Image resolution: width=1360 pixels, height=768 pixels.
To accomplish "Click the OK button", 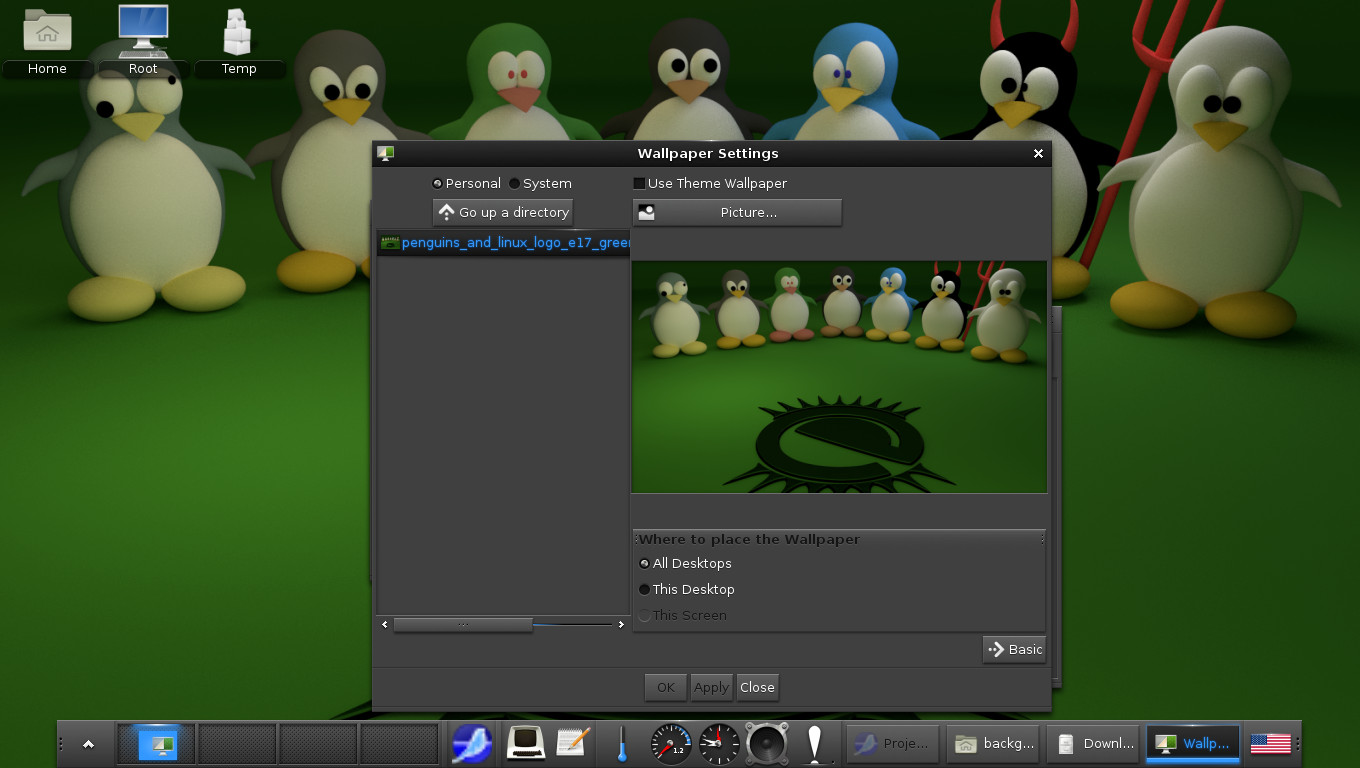I will pyautogui.click(x=665, y=687).
